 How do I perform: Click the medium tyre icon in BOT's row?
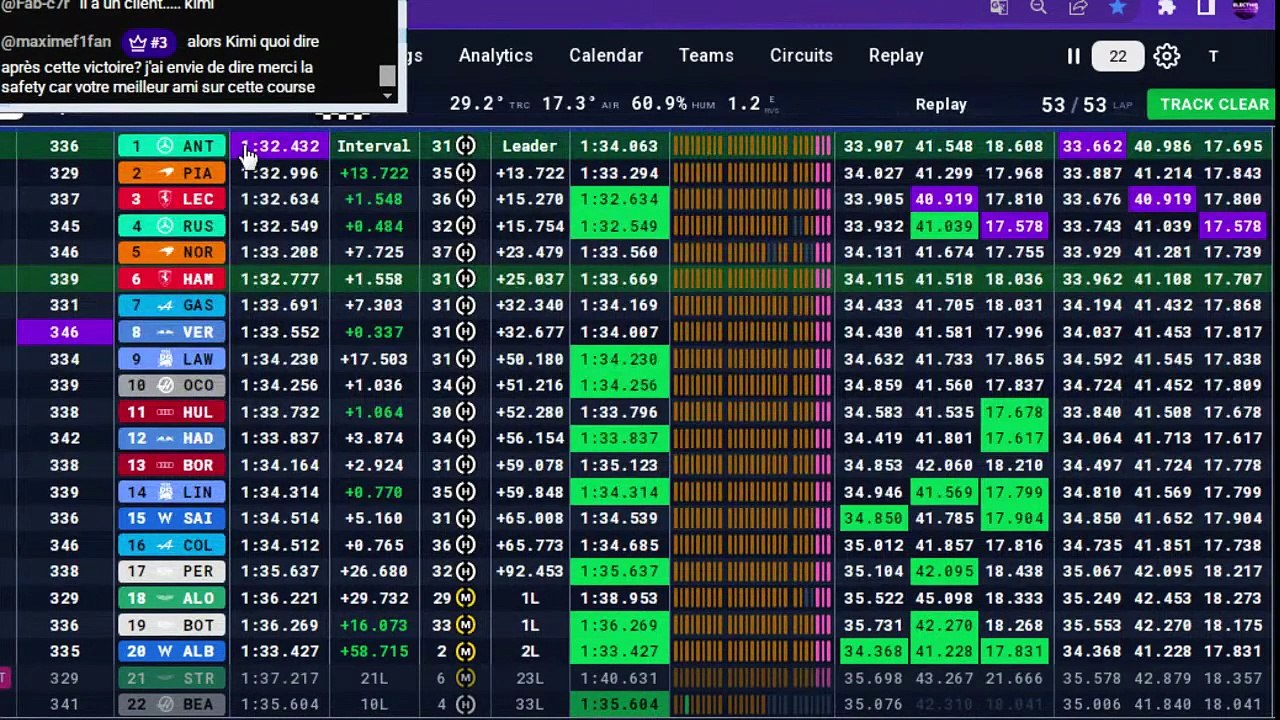pyautogui.click(x=466, y=625)
